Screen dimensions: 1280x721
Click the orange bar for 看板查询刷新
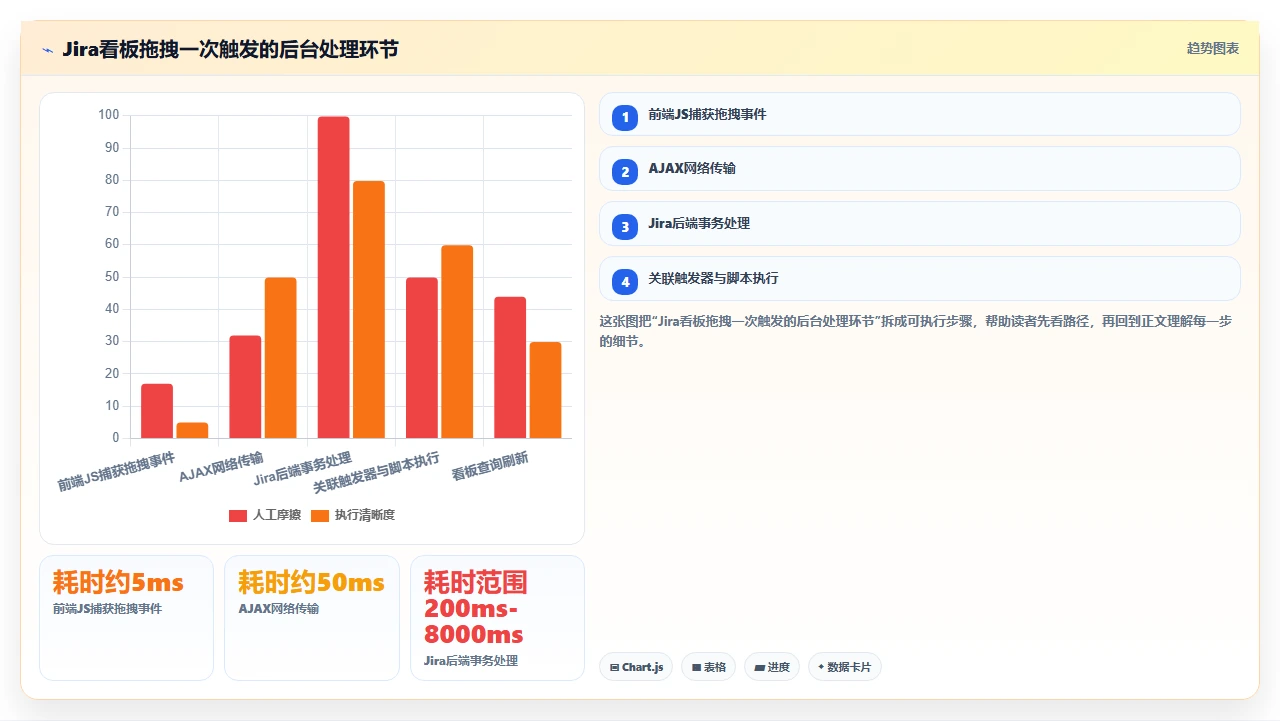545,390
